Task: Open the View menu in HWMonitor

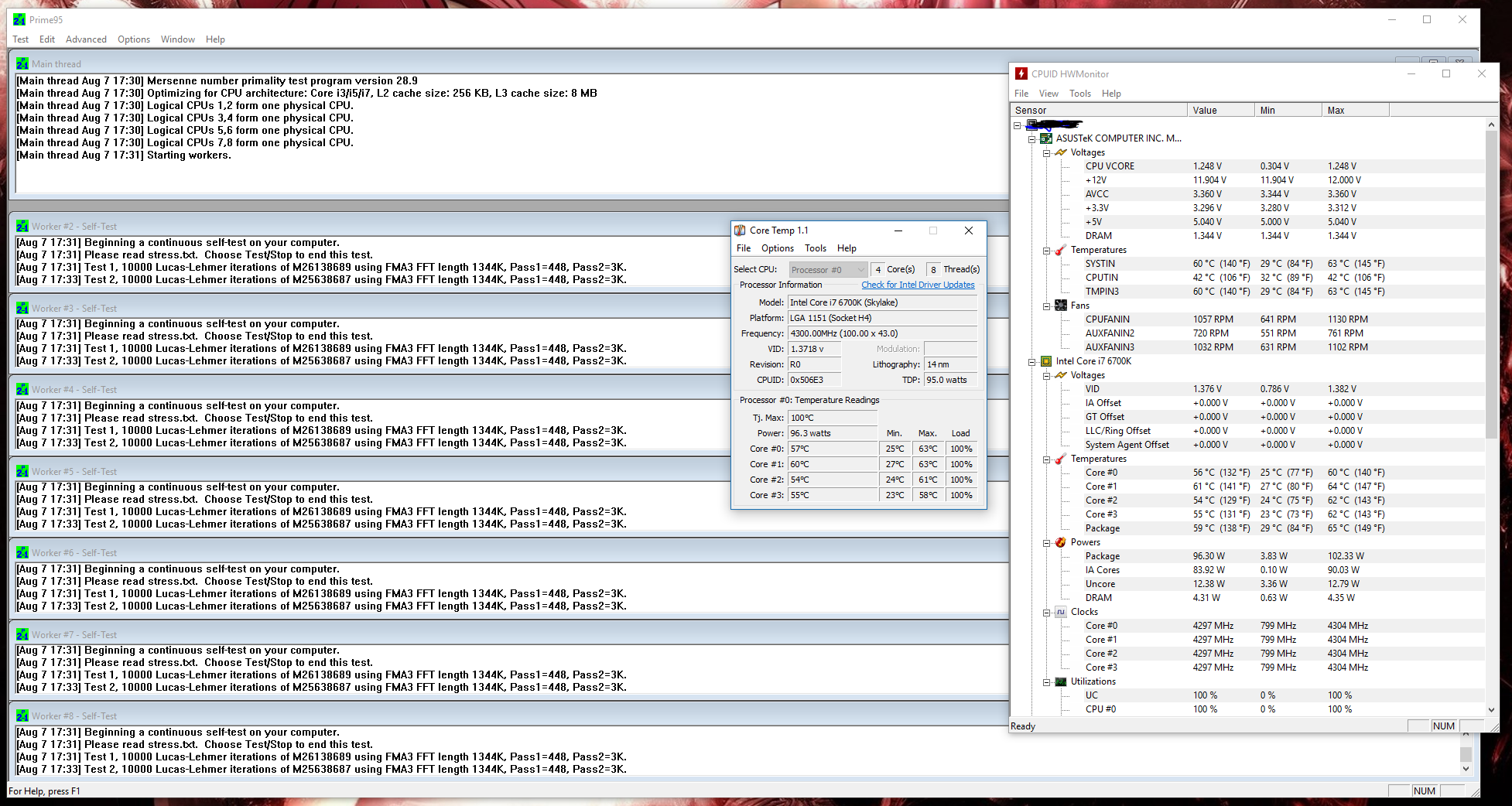Action: 1048,94
